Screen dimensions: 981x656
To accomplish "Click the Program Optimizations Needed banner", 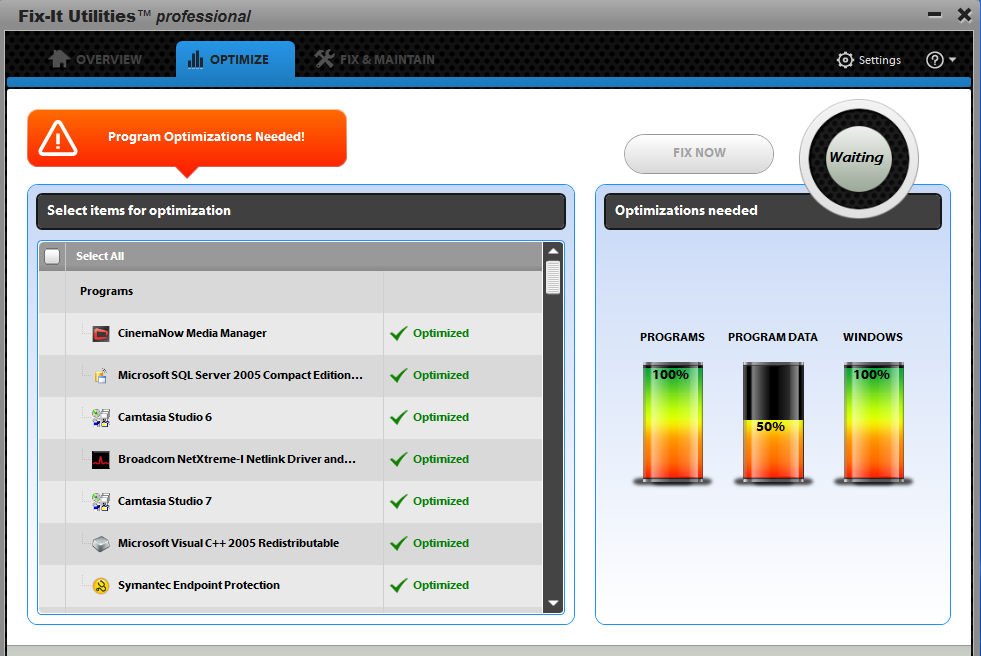I will coord(187,138).
